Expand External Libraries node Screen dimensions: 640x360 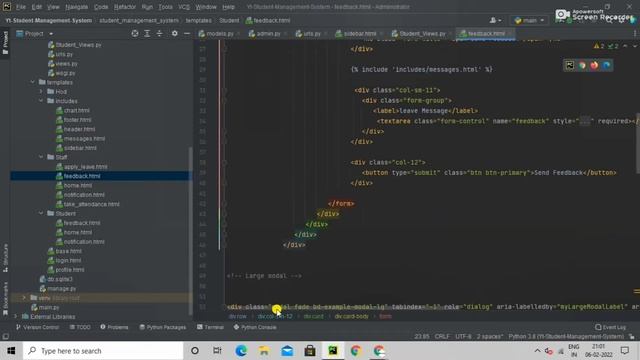coord(16,317)
